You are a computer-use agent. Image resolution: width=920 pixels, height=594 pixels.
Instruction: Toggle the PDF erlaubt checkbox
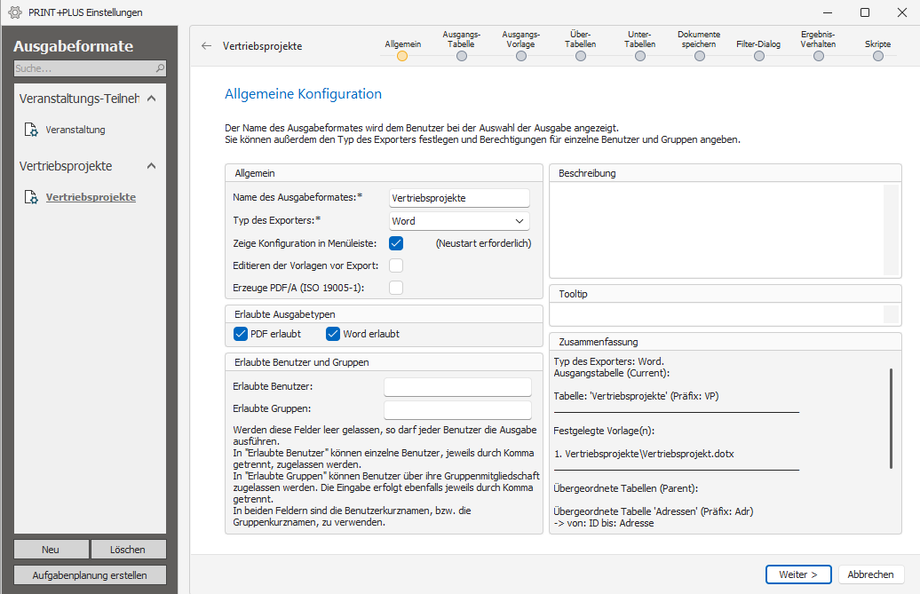pyautogui.click(x=241, y=333)
